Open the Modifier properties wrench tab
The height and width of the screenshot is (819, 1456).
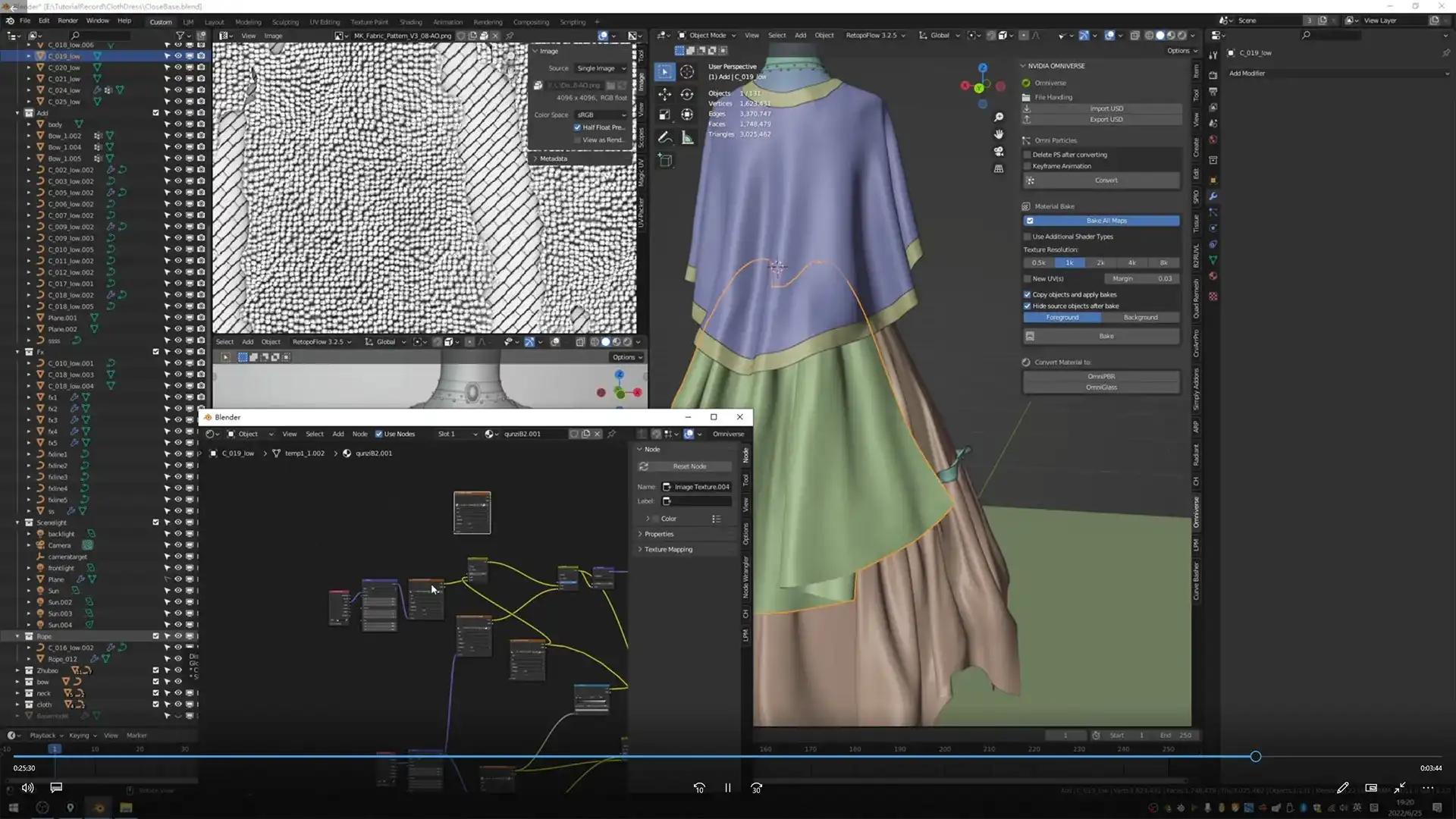point(1213,196)
